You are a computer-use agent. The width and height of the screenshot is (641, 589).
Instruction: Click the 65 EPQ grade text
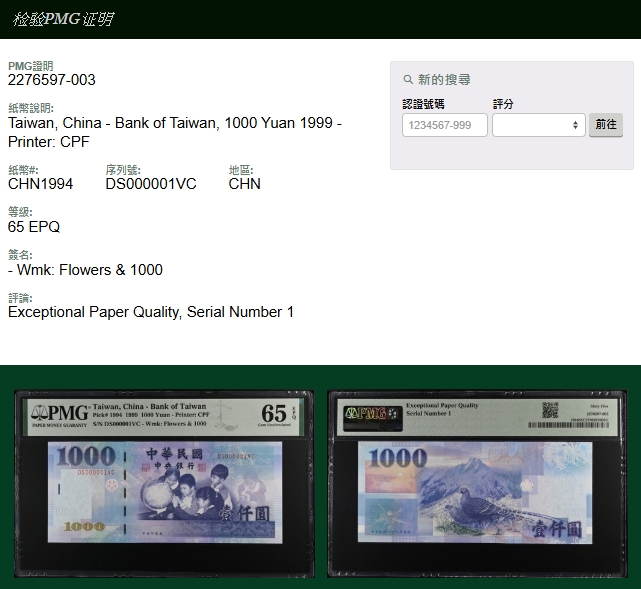pyautogui.click(x=34, y=227)
